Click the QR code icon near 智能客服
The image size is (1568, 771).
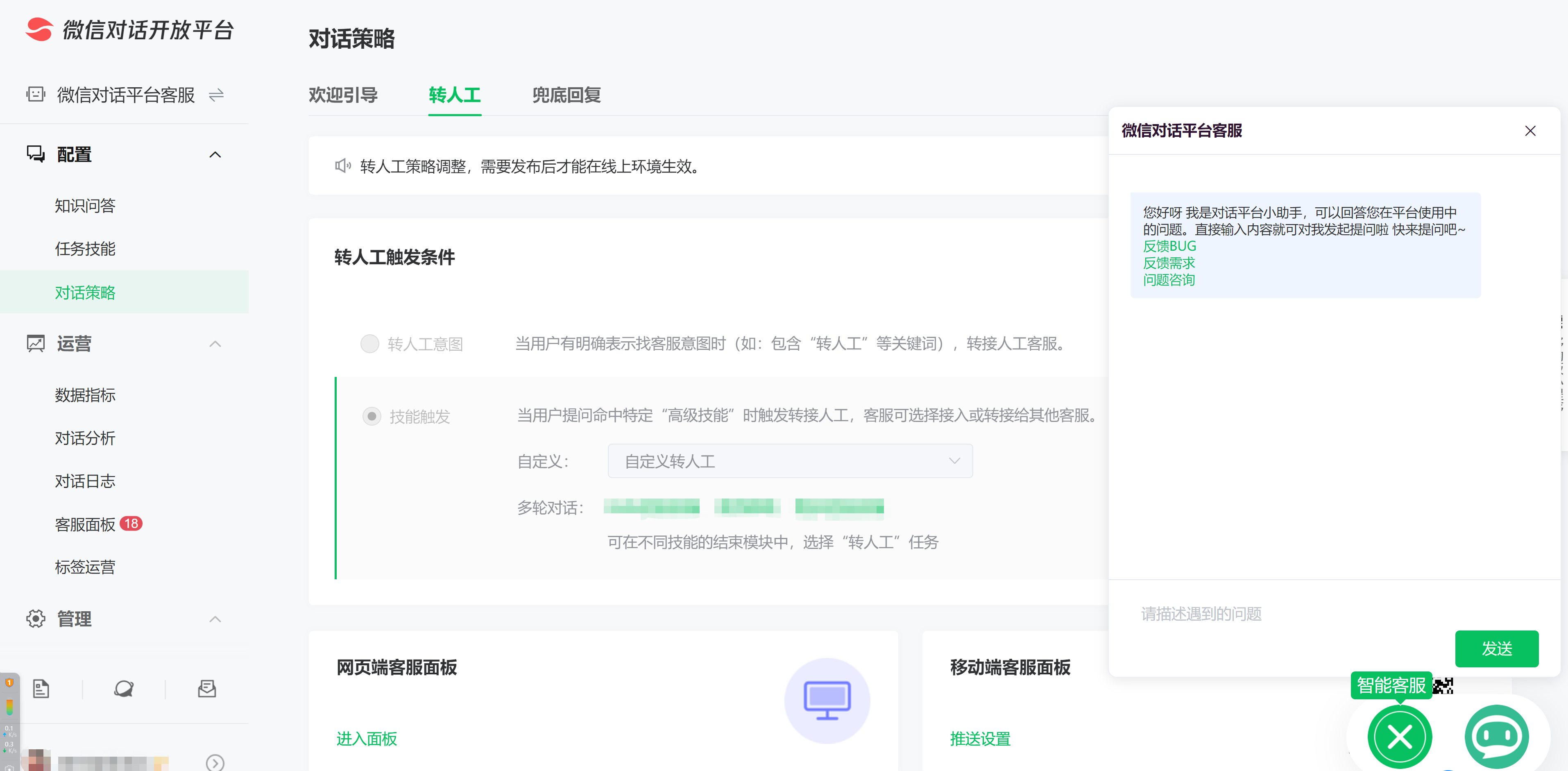click(1443, 686)
